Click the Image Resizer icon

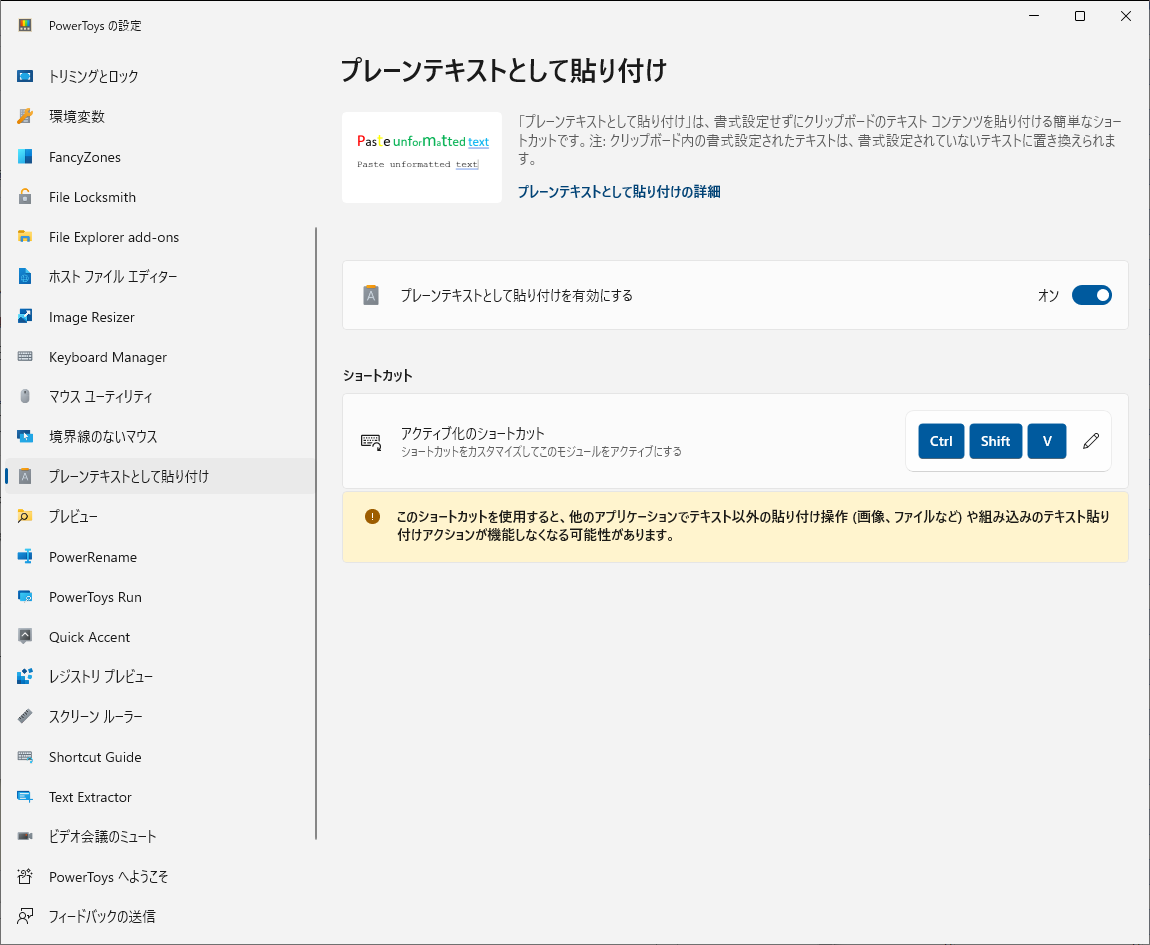point(25,316)
